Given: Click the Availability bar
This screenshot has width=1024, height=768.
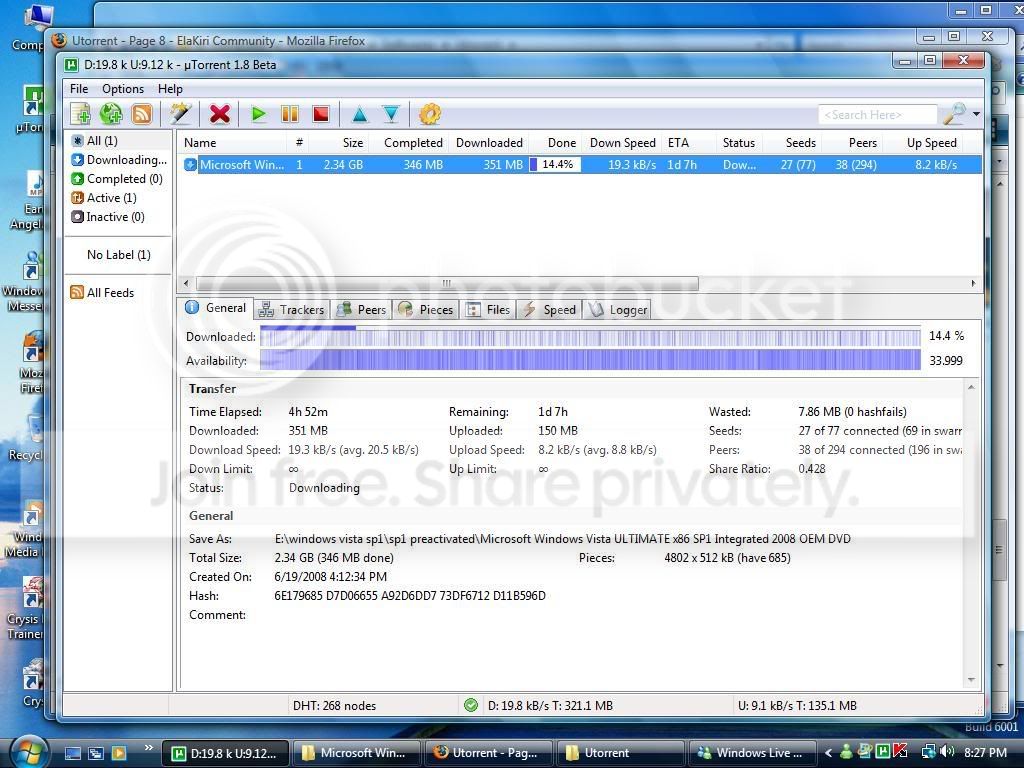Looking at the screenshot, I should pyautogui.click(x=590, y=360).
